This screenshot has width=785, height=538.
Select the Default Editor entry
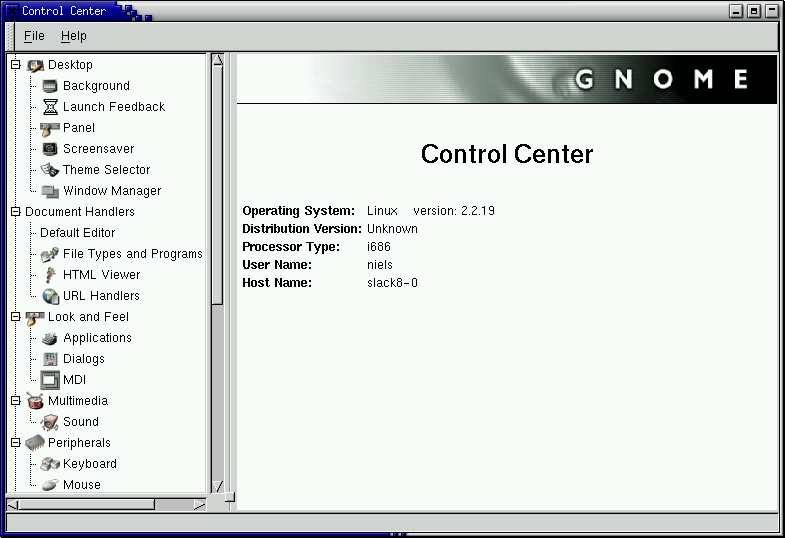(77, 233)
